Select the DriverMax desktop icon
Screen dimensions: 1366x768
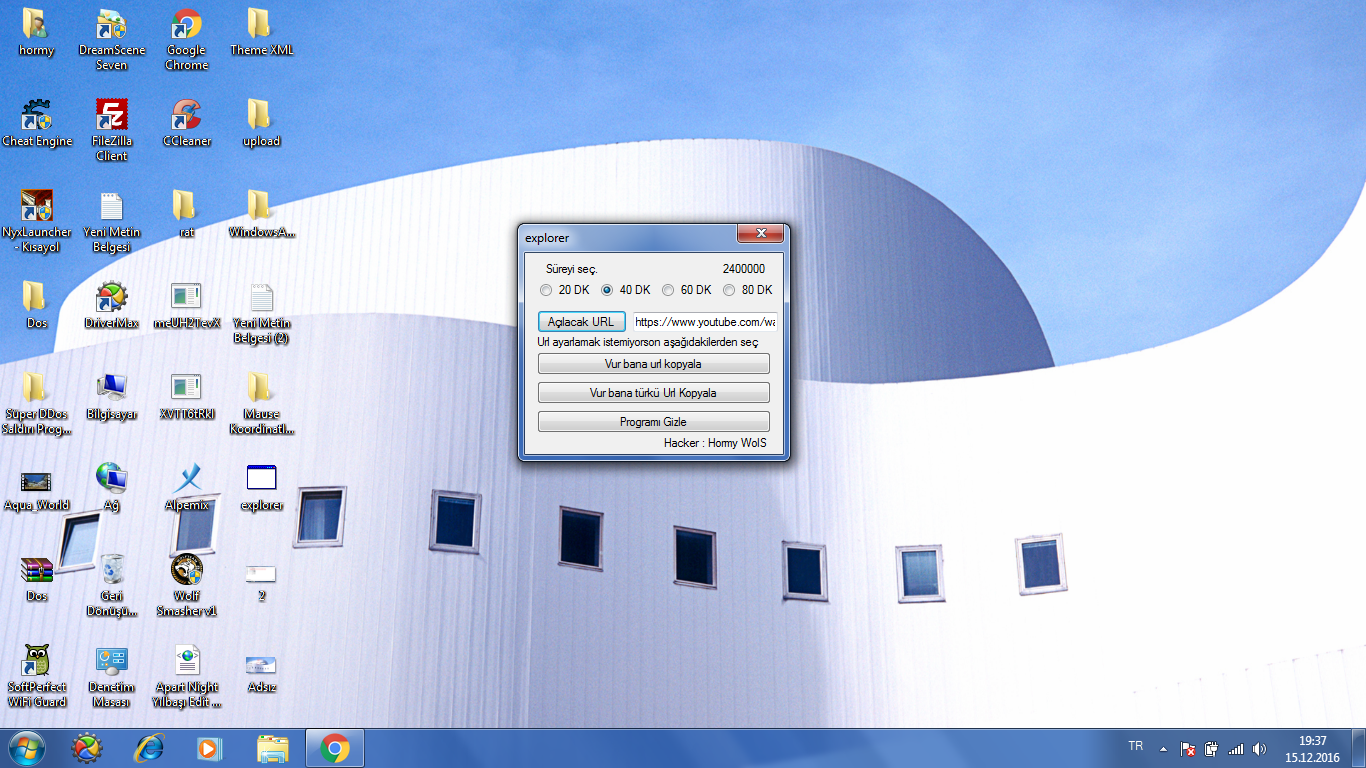[x=112, y=306]
